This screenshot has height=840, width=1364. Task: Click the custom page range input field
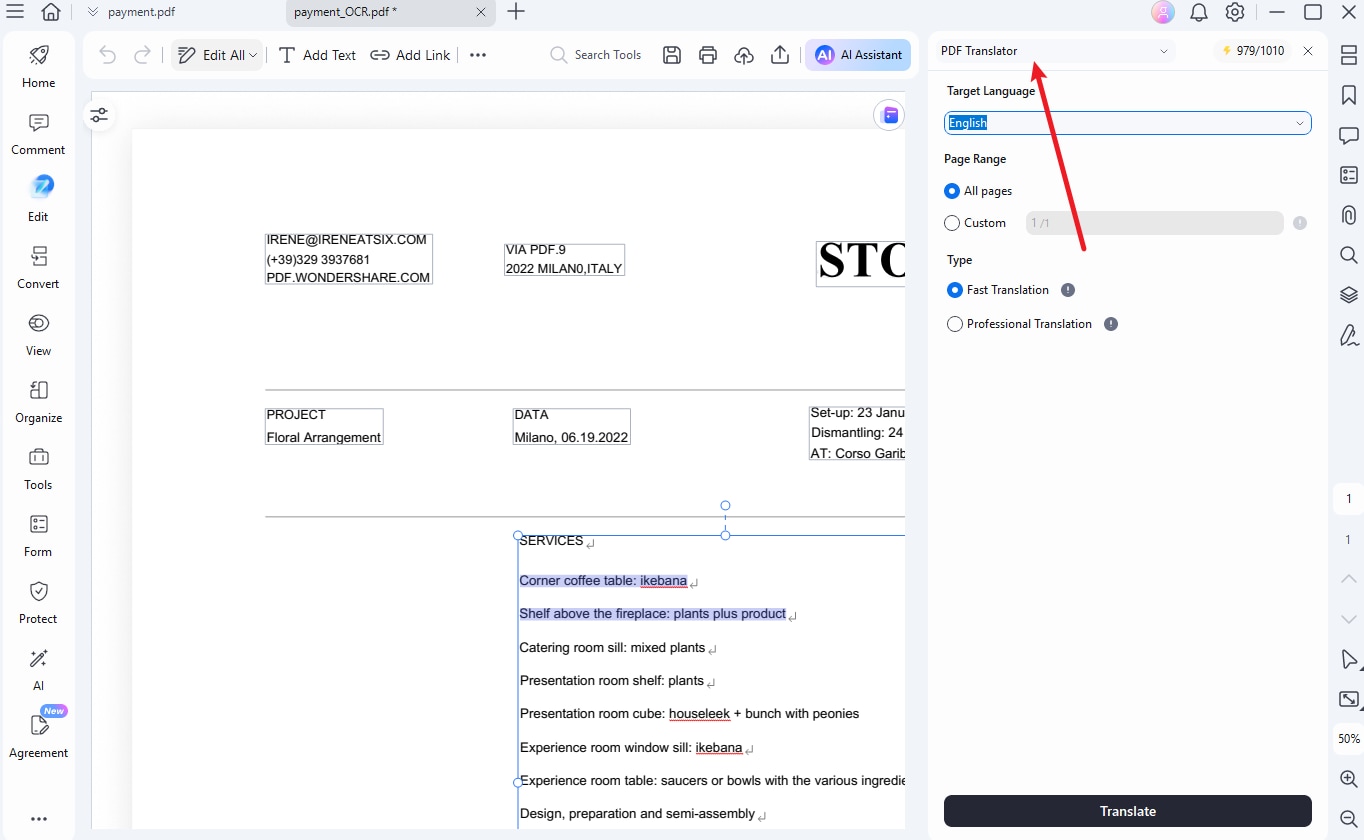coord(1155,223)
